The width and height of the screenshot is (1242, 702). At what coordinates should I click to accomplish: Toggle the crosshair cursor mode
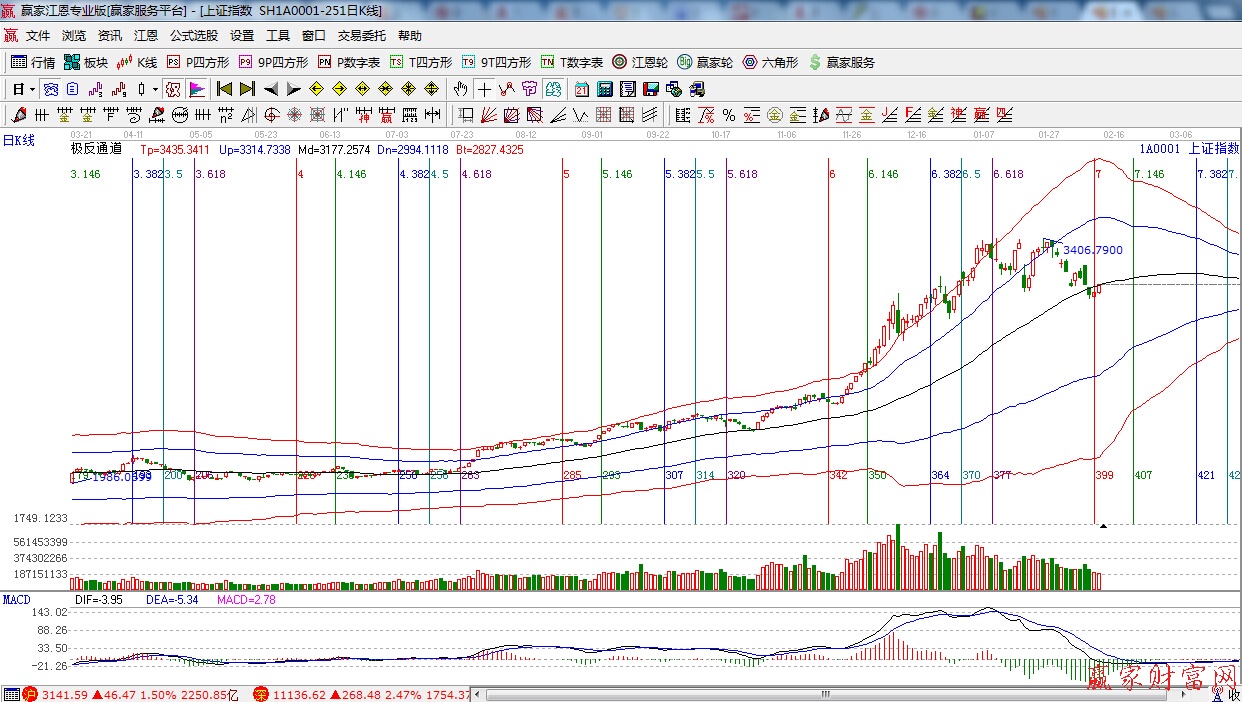point(484,89)
